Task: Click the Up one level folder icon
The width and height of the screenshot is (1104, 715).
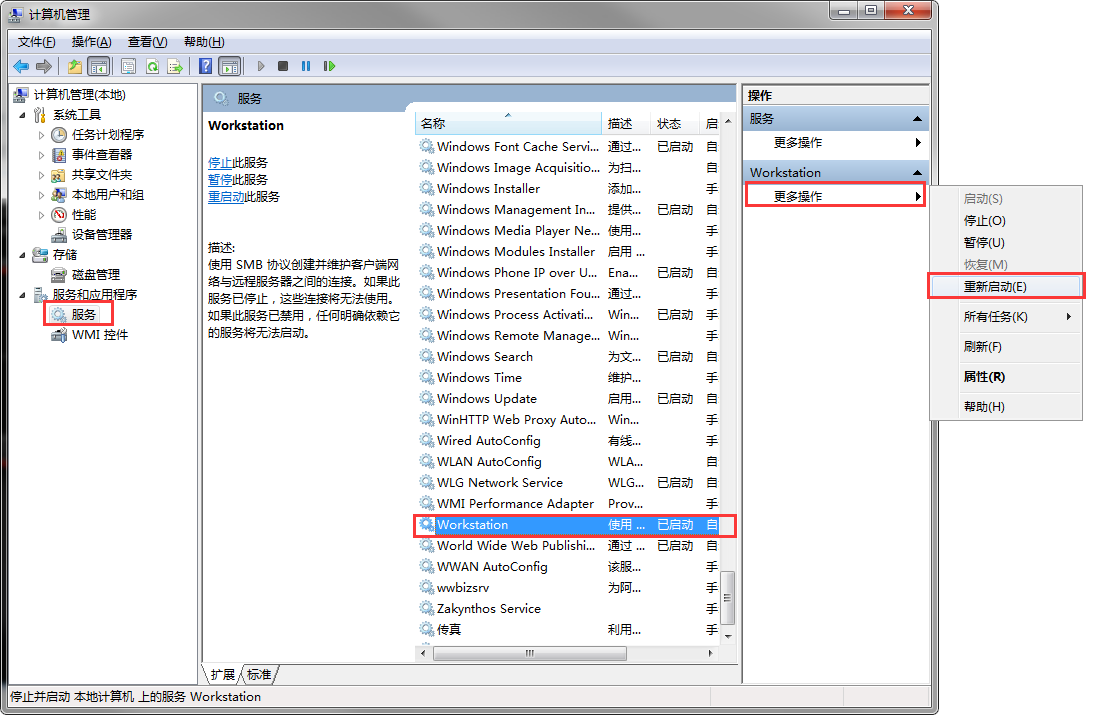Action: [x=74, y=66]
